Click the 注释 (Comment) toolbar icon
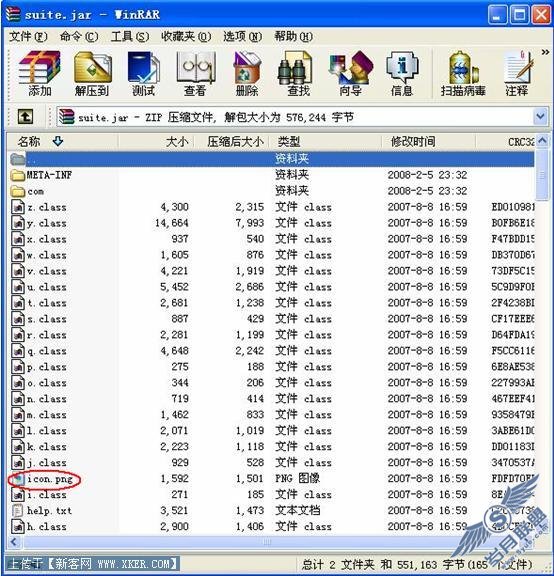Viewport: 554px width, 576px height. coord(517,73)
